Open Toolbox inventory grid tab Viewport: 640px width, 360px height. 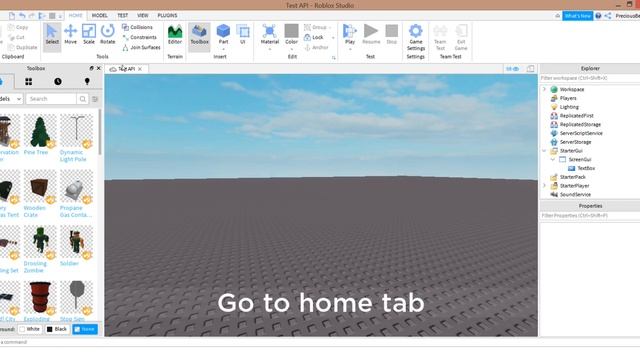coord(29,82)
